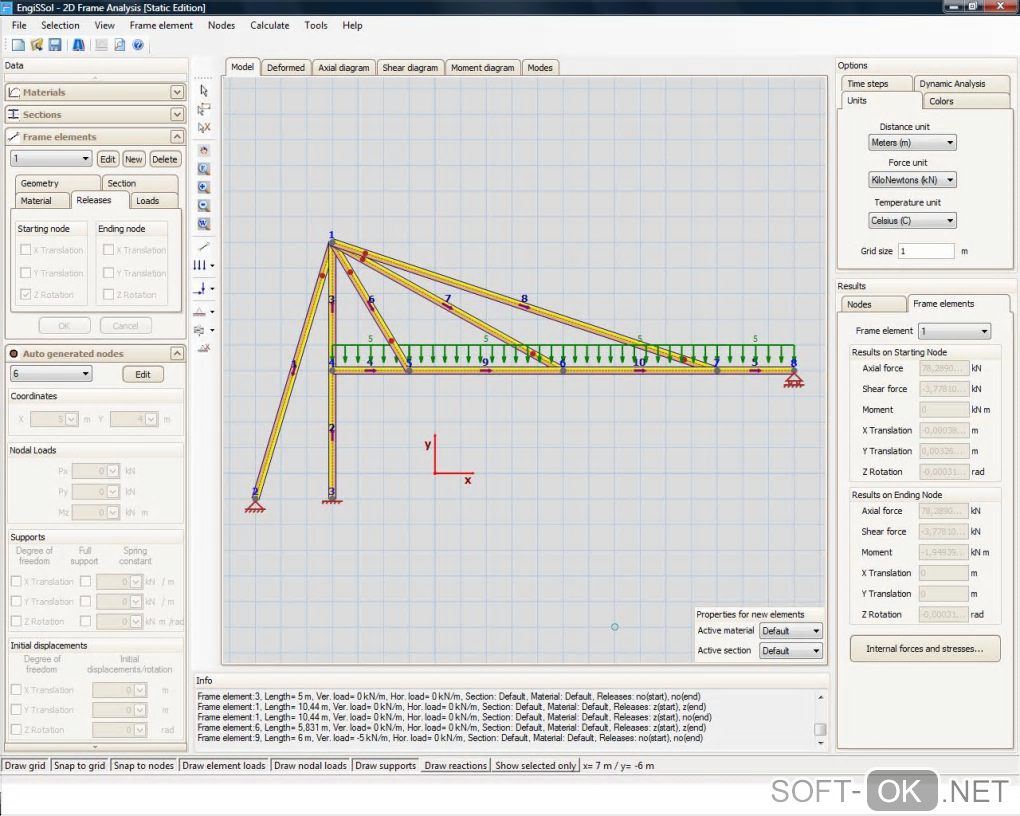Click the zoom in magnifier tool
Screen dimensions: 1020x816
pyautogui.click(x=204, y=187)
